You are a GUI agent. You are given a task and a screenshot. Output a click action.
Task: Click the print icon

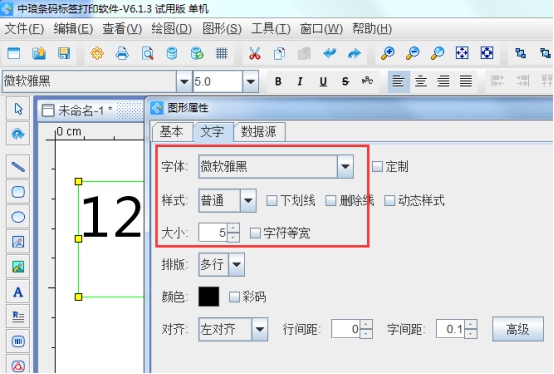click(122, 54)
